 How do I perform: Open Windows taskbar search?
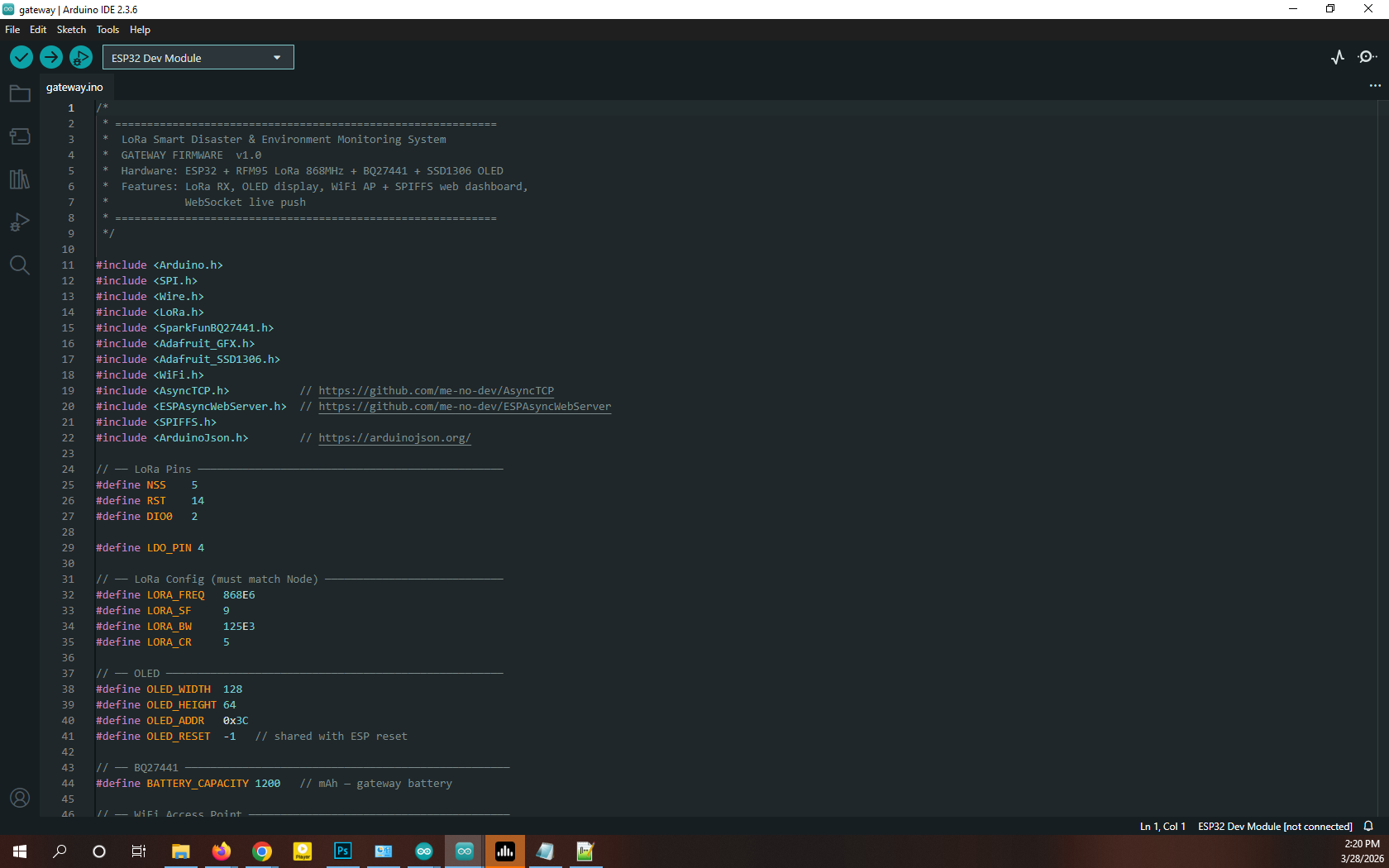60,851
